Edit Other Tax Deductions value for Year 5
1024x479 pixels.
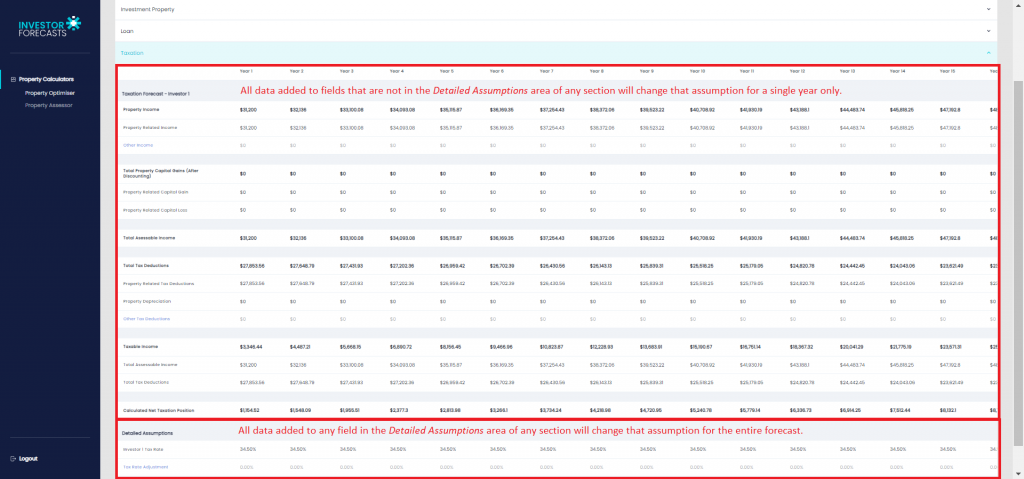pyautogui.click(x=443, y=319)
